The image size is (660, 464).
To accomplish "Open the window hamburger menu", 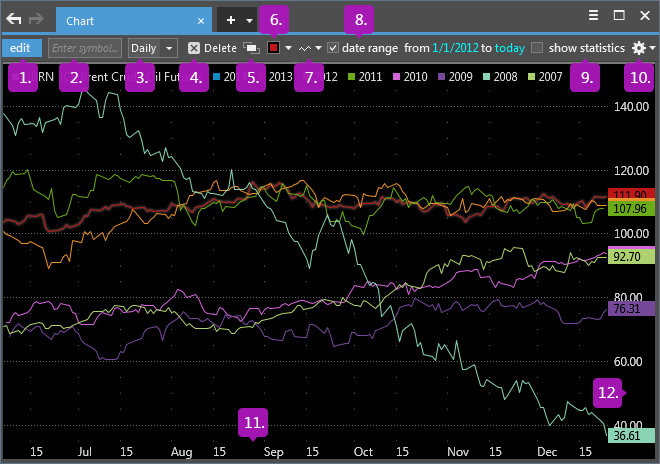I will tap(594, 16).
